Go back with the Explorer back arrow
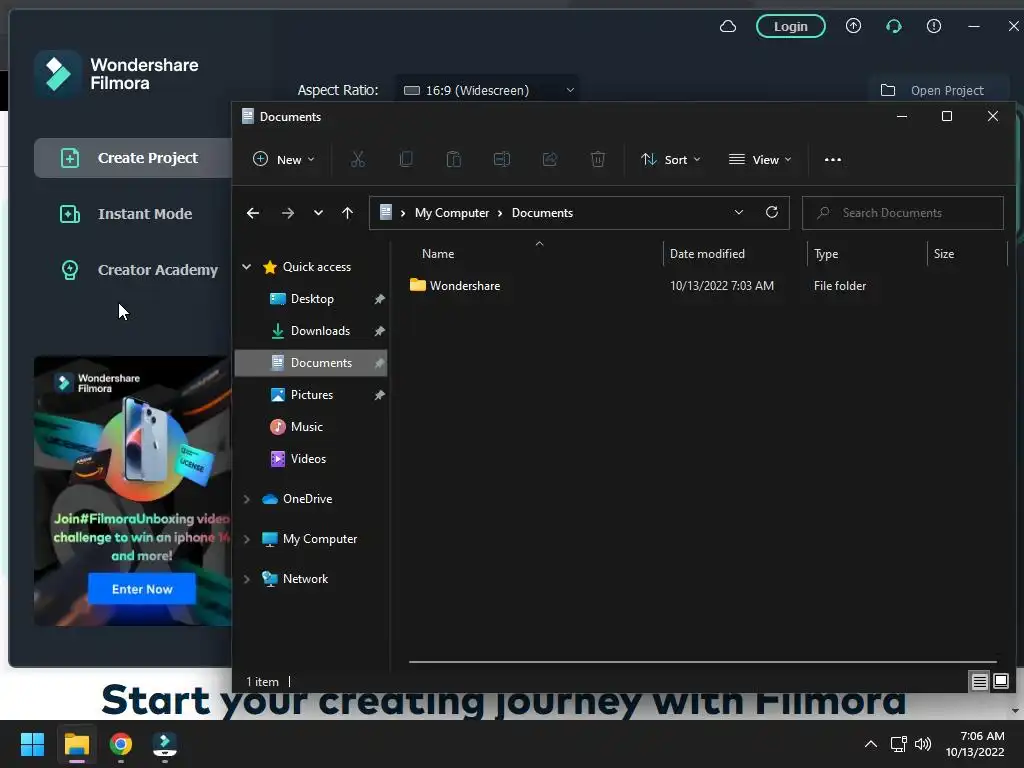Image resolution: width=1024 pixels, height=768 pixels. 253,213
